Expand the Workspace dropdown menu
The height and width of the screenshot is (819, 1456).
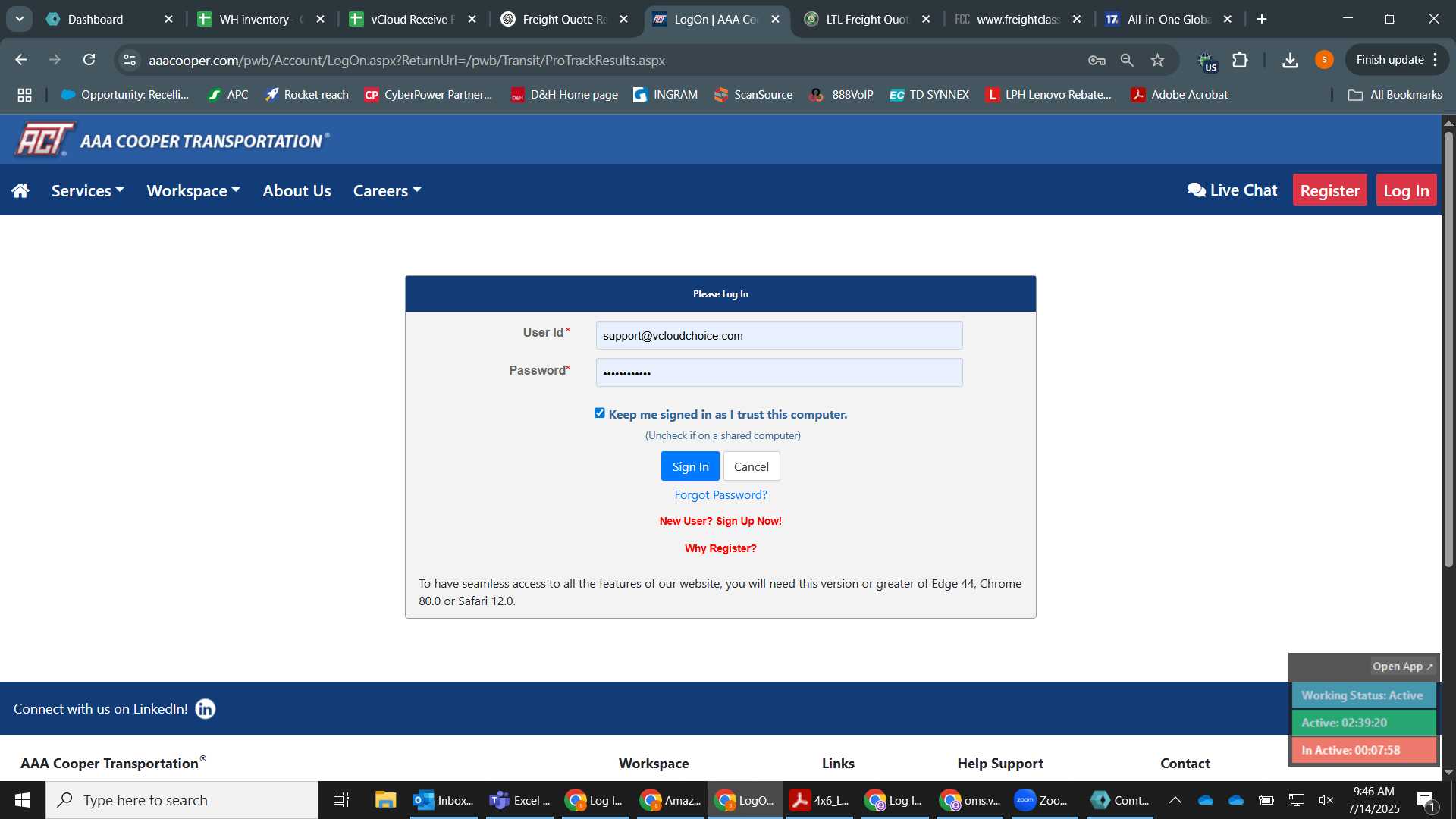[193, 190]
